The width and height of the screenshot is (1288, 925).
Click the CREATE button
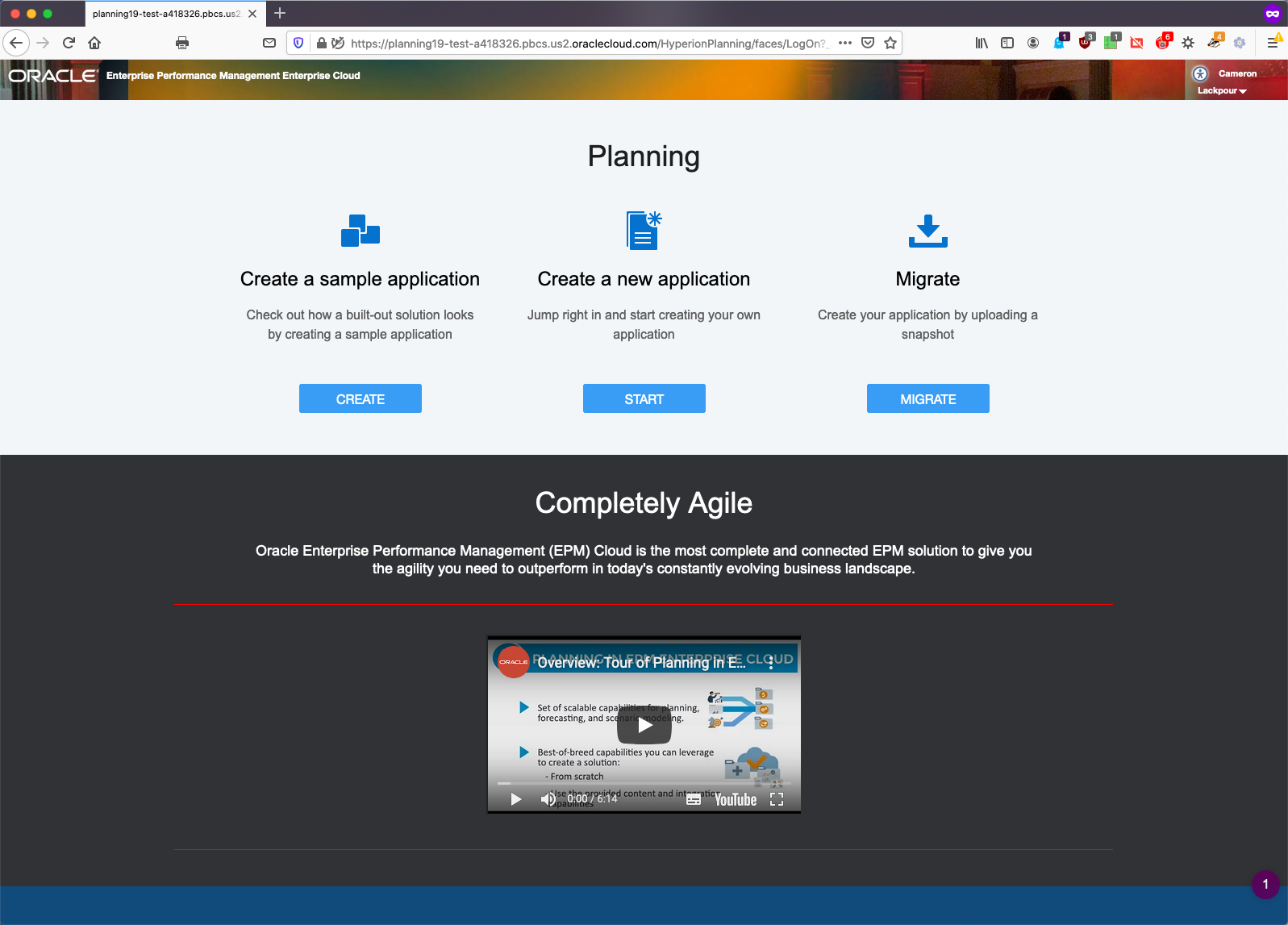[x=361, y=398]
